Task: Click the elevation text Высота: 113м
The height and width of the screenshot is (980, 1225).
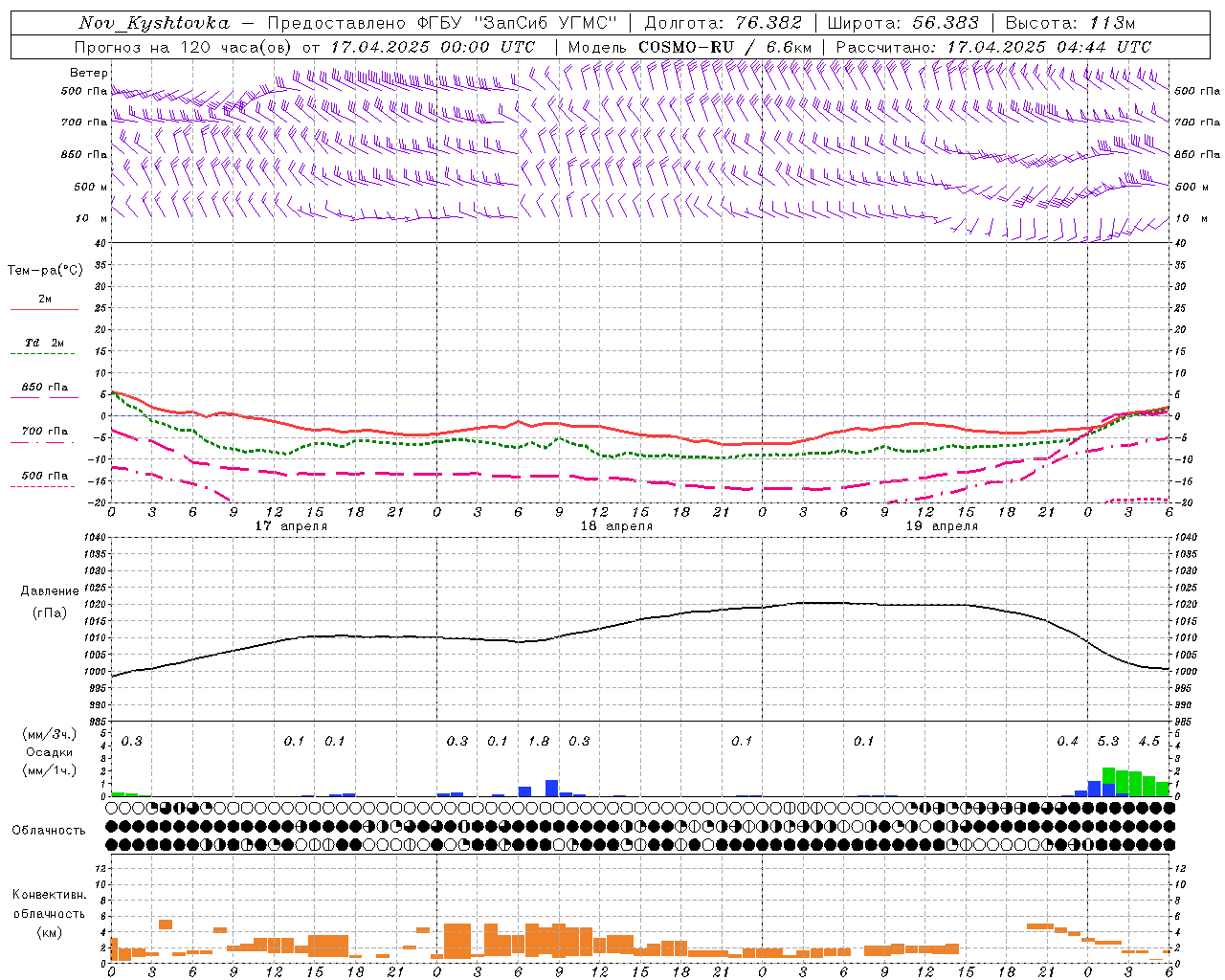Action: coord(1069,23)
